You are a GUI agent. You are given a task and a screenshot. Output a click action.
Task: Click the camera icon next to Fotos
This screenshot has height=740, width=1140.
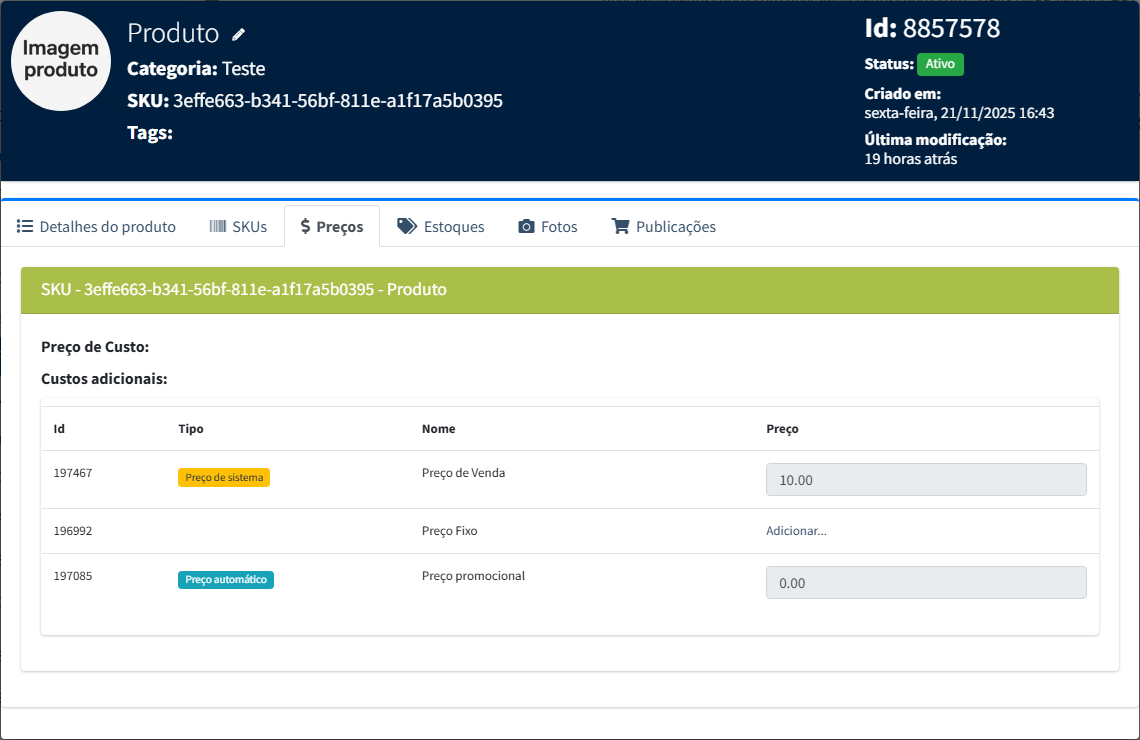click(526, 227)
